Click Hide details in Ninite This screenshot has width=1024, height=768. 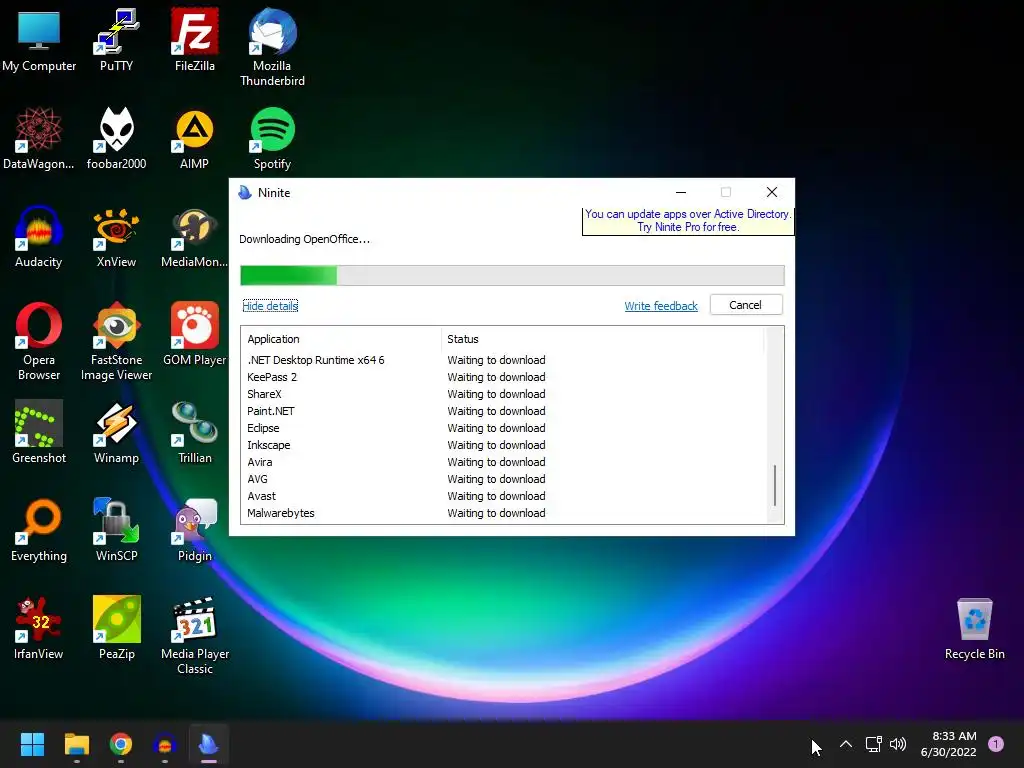point(270,306)
